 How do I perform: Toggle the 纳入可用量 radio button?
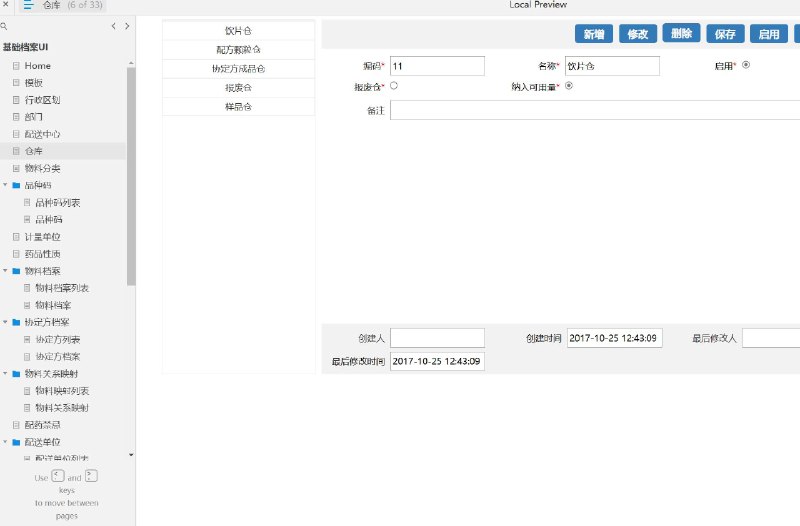[569, 86]
